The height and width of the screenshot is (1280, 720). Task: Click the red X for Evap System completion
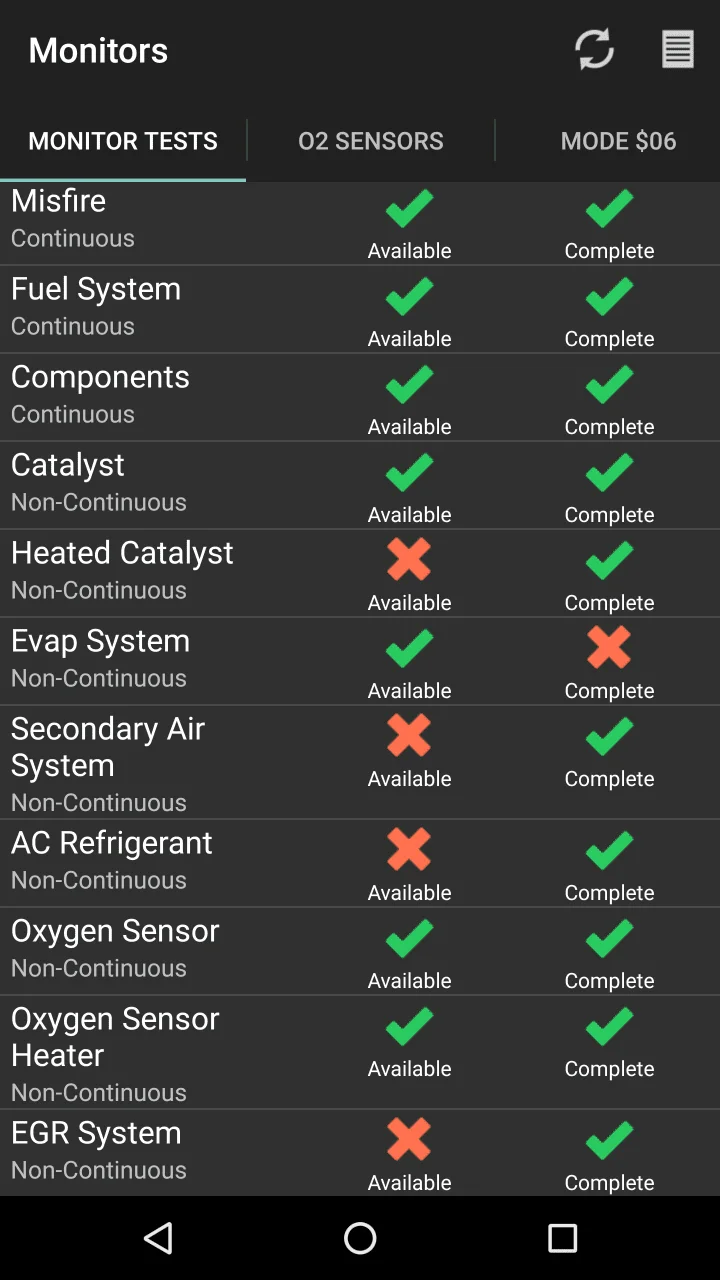[609, 648]
